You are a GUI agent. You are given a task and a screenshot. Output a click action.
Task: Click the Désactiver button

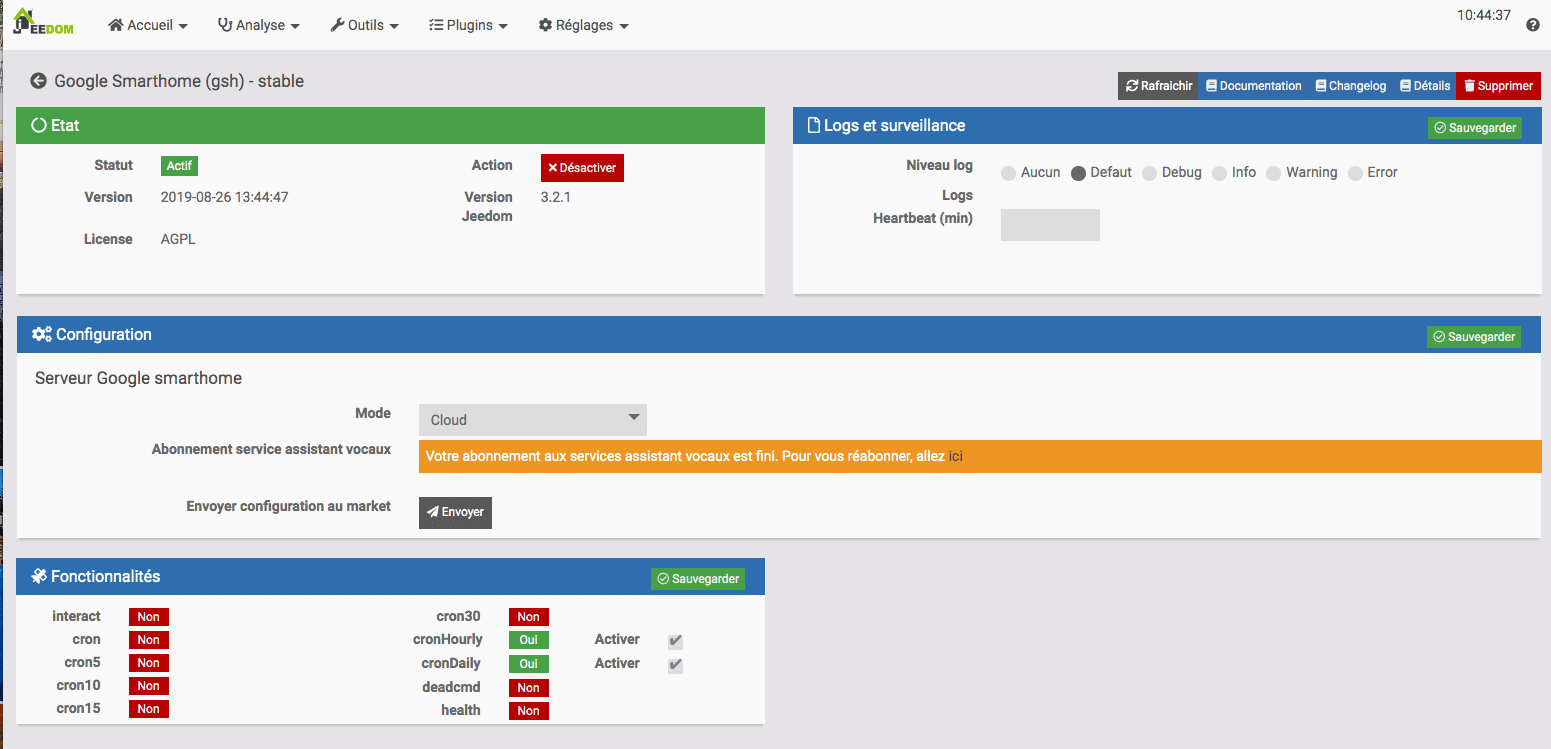[x=582, y=168]
